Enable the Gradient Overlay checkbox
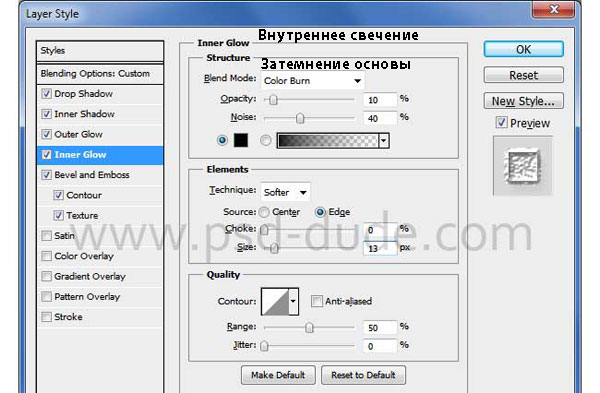The image size is (600, 393). click(x=46, y=276)
